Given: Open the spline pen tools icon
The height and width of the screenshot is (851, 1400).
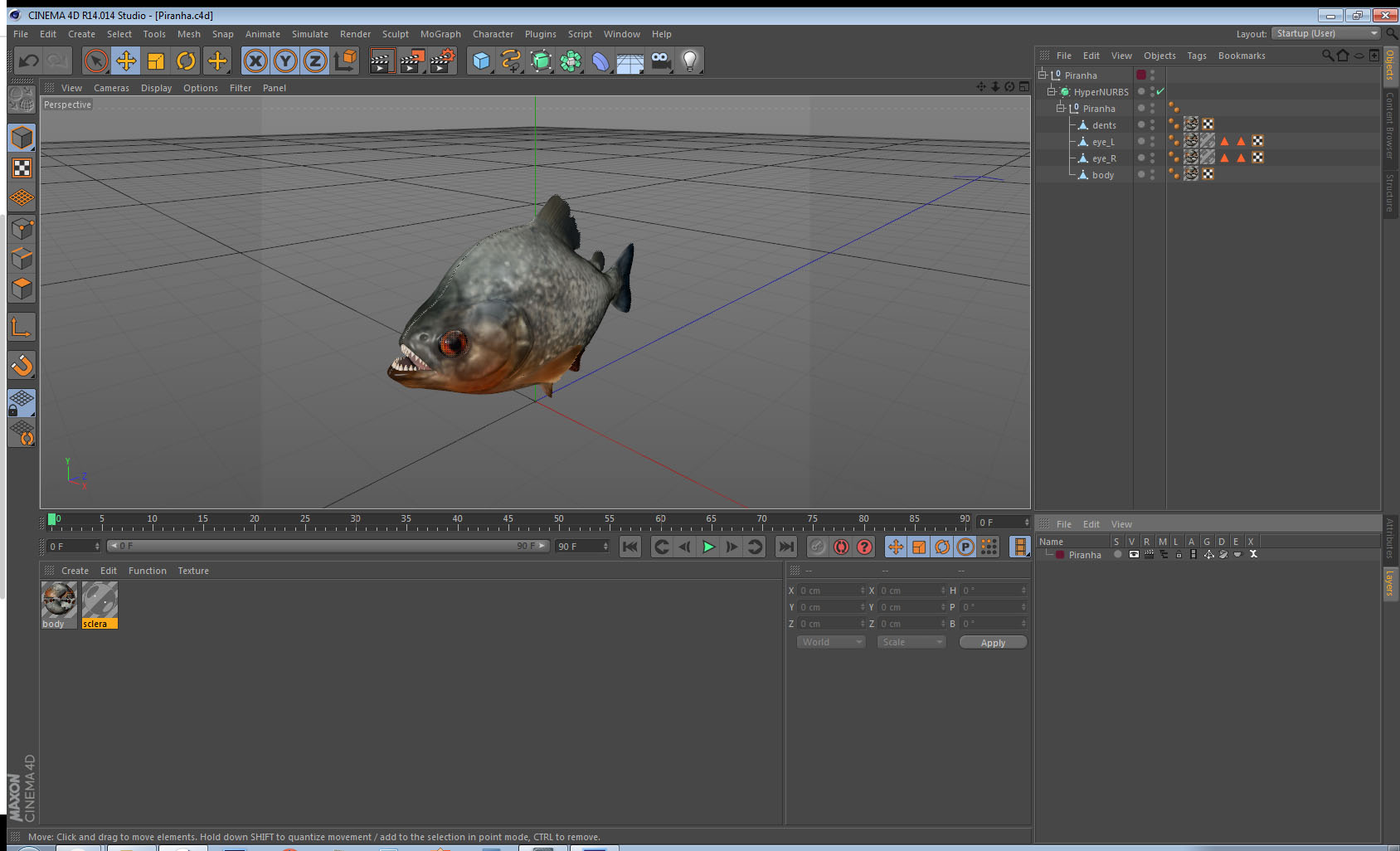Looking at the screenshot, I should pyautogui.click(x=511, y=61).
